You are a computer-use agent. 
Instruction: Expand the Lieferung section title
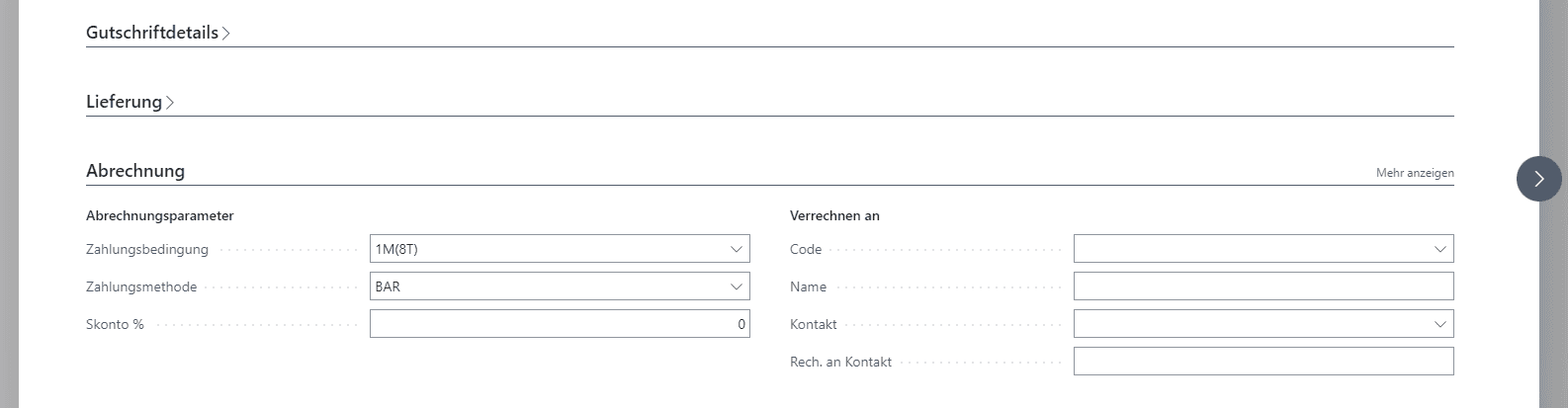124,102
